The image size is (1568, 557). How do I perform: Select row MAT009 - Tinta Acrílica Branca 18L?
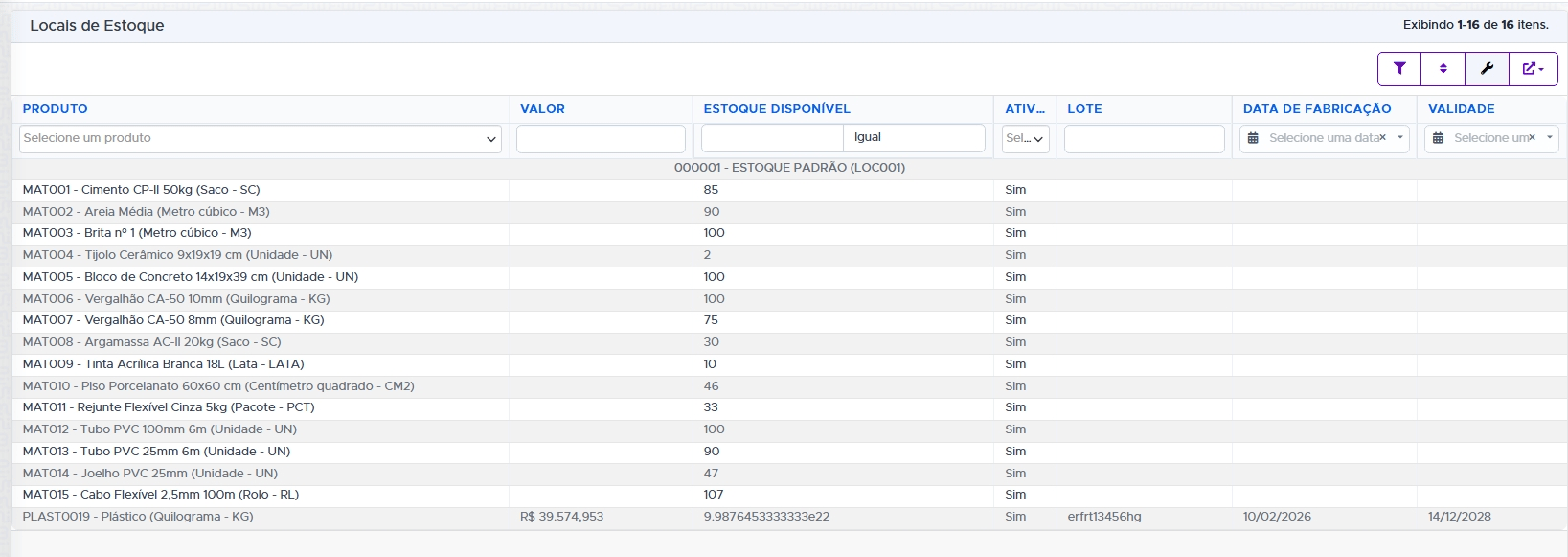tap(789, 364)
